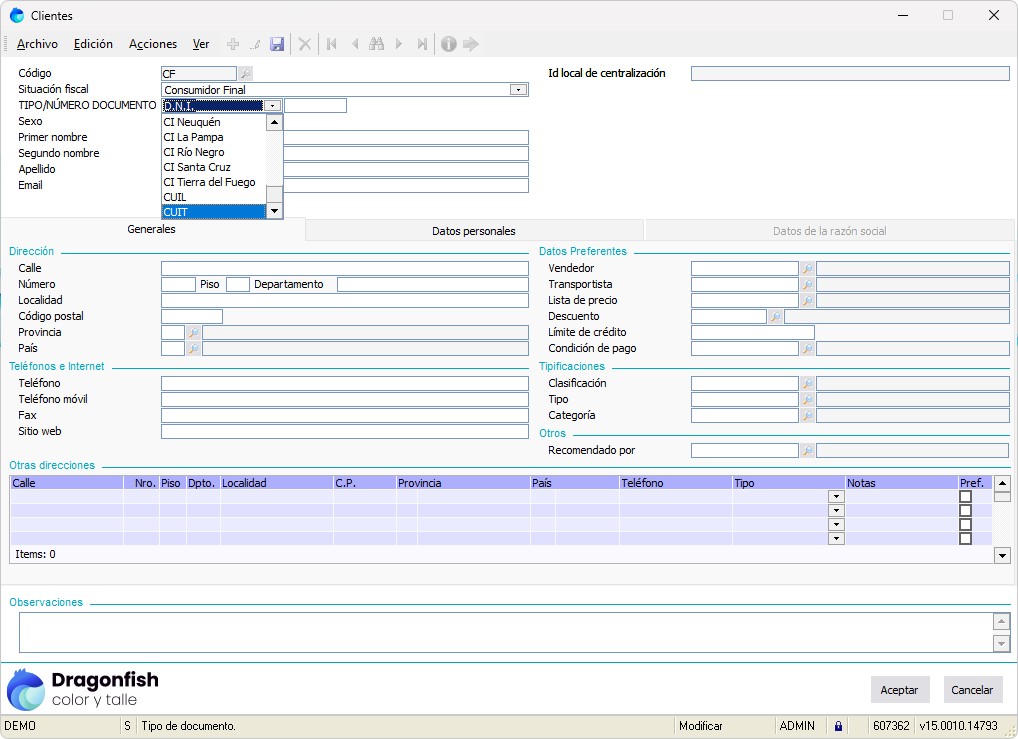Expand the Situación fiscal dropdown
Image resolution: width=1018 pixels, height=739 pixels.
[518, 90]
